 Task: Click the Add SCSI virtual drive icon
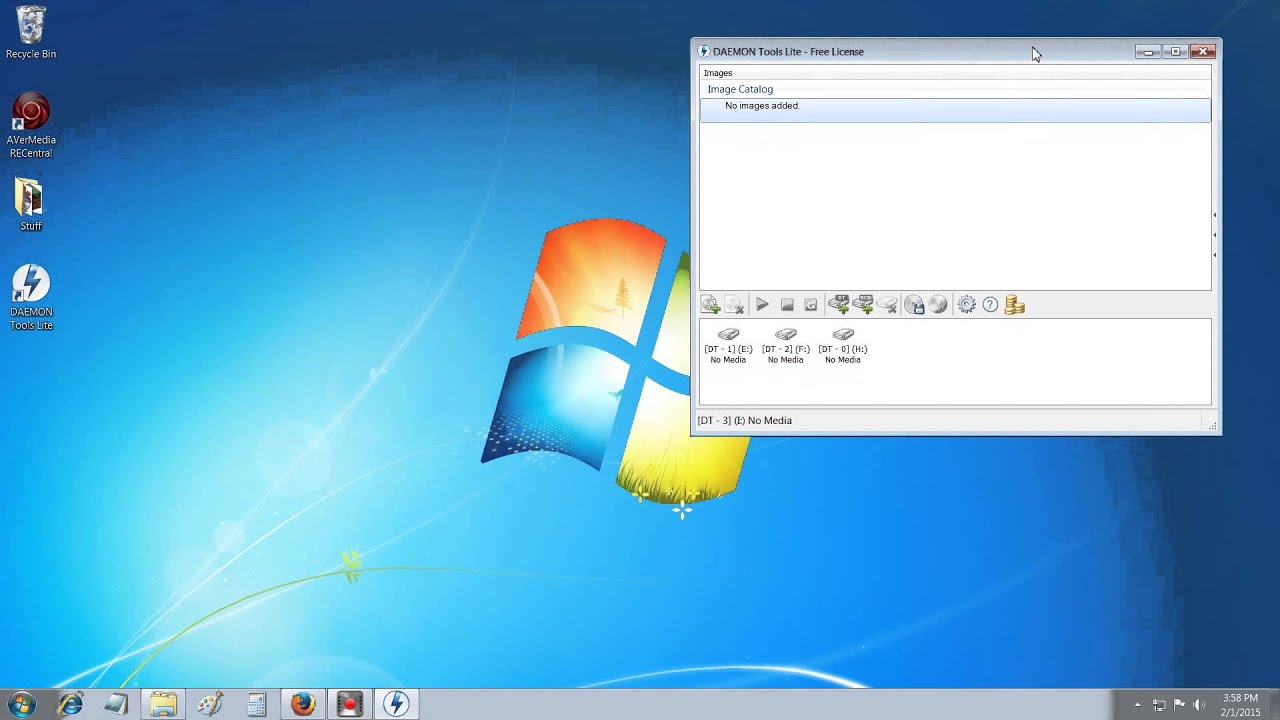[863, 304]
